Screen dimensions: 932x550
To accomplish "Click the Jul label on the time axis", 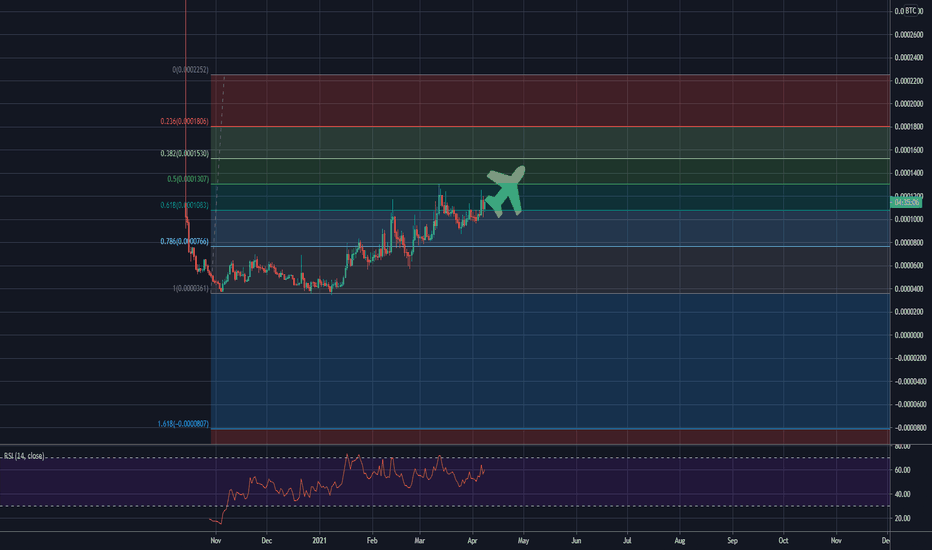I will (x=627, y=540).
